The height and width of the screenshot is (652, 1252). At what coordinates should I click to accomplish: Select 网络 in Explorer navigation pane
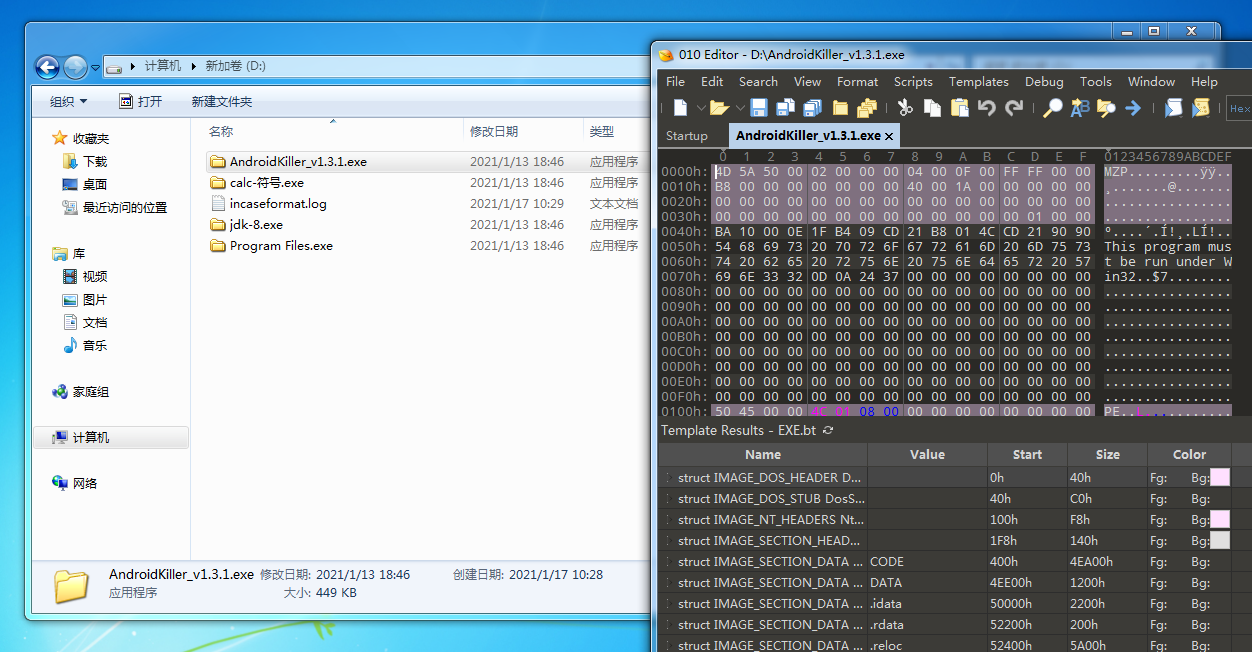click(85, 483)
